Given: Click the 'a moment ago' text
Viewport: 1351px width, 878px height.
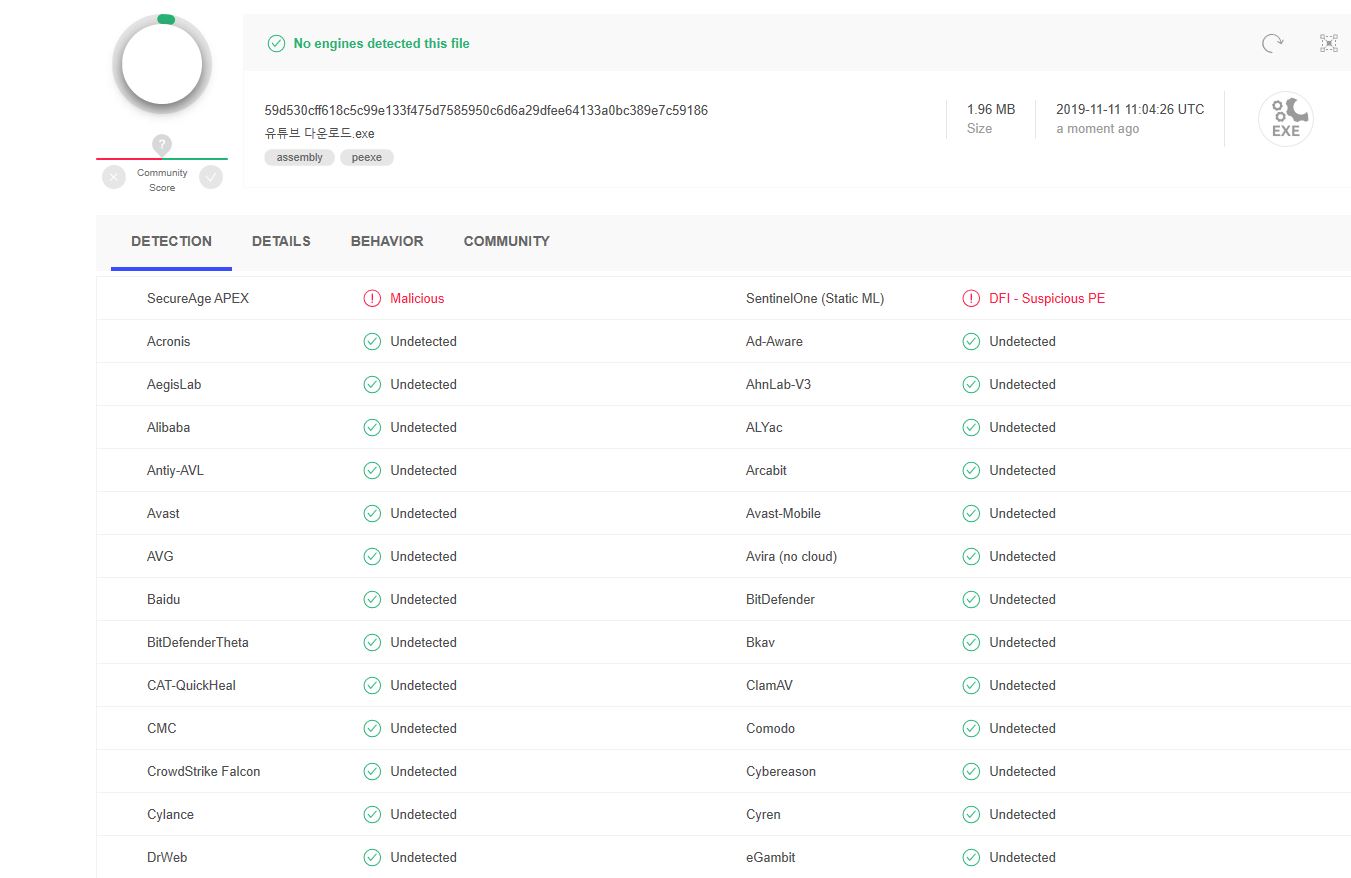Looking at the screenshot, I should (x=1098, y=129).
